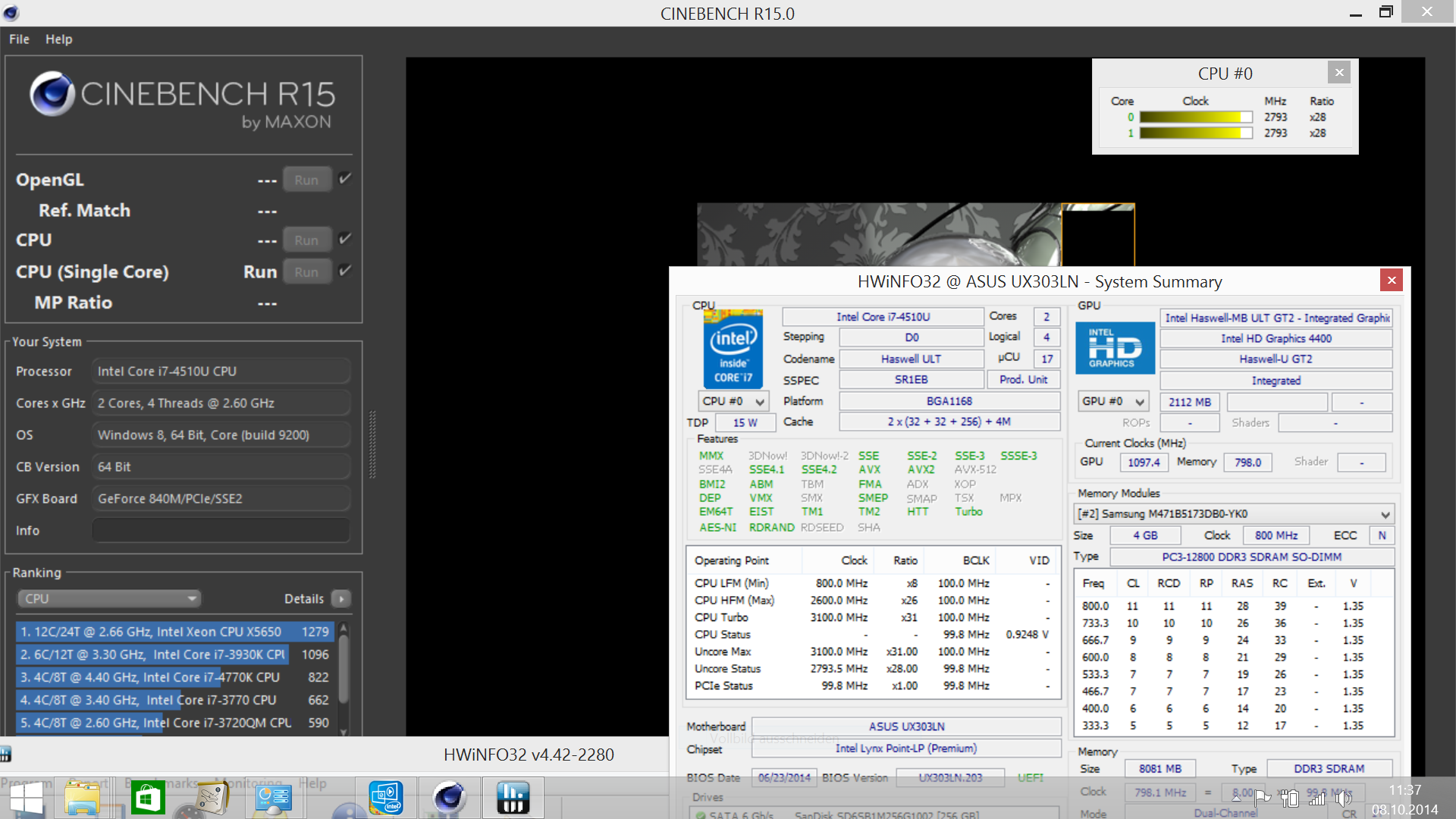Image resolution: width=1456 pixels, height=819 pixels.
Task: Close the CPU #0 clock panel
Action: [1339, 72]
